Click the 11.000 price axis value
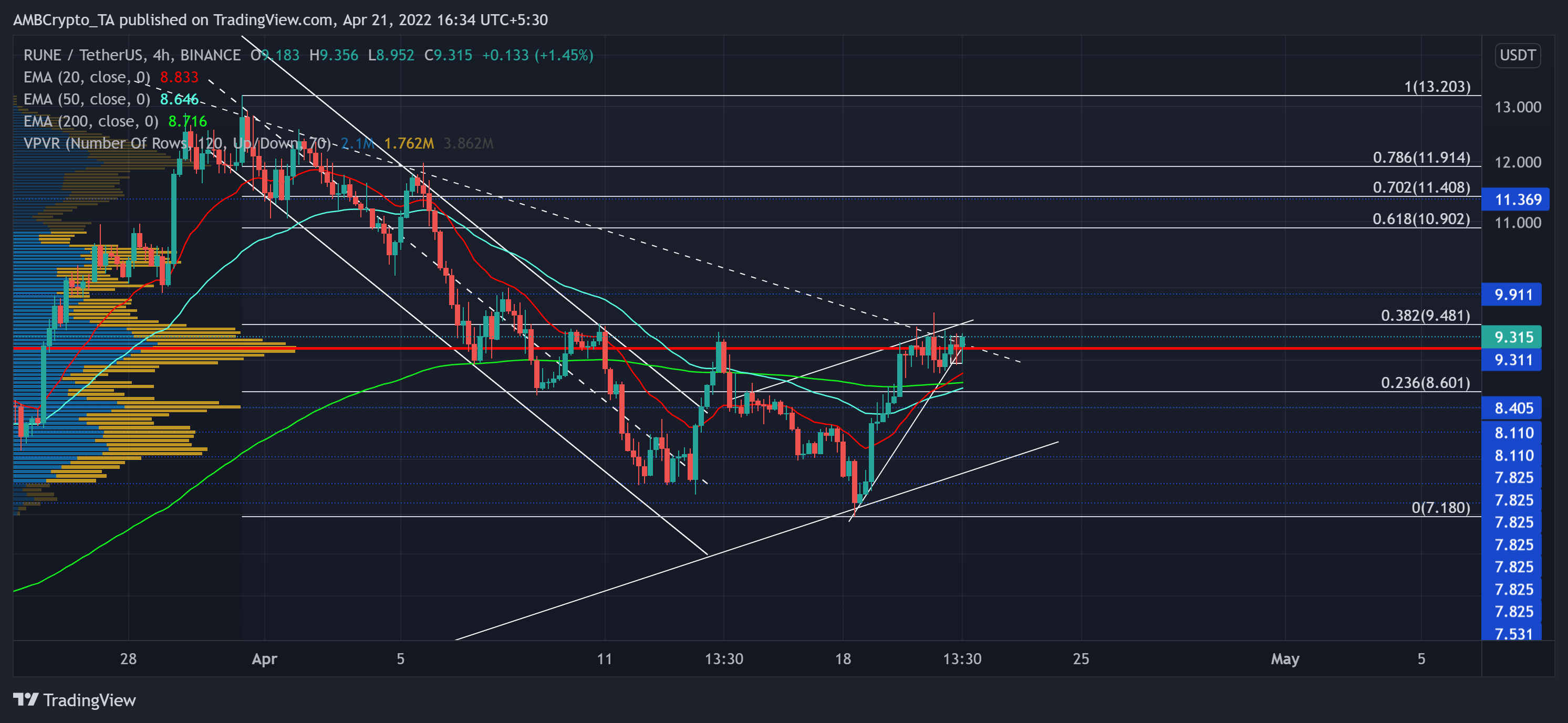This screenshot has width=1568, height=723. 1518,223
